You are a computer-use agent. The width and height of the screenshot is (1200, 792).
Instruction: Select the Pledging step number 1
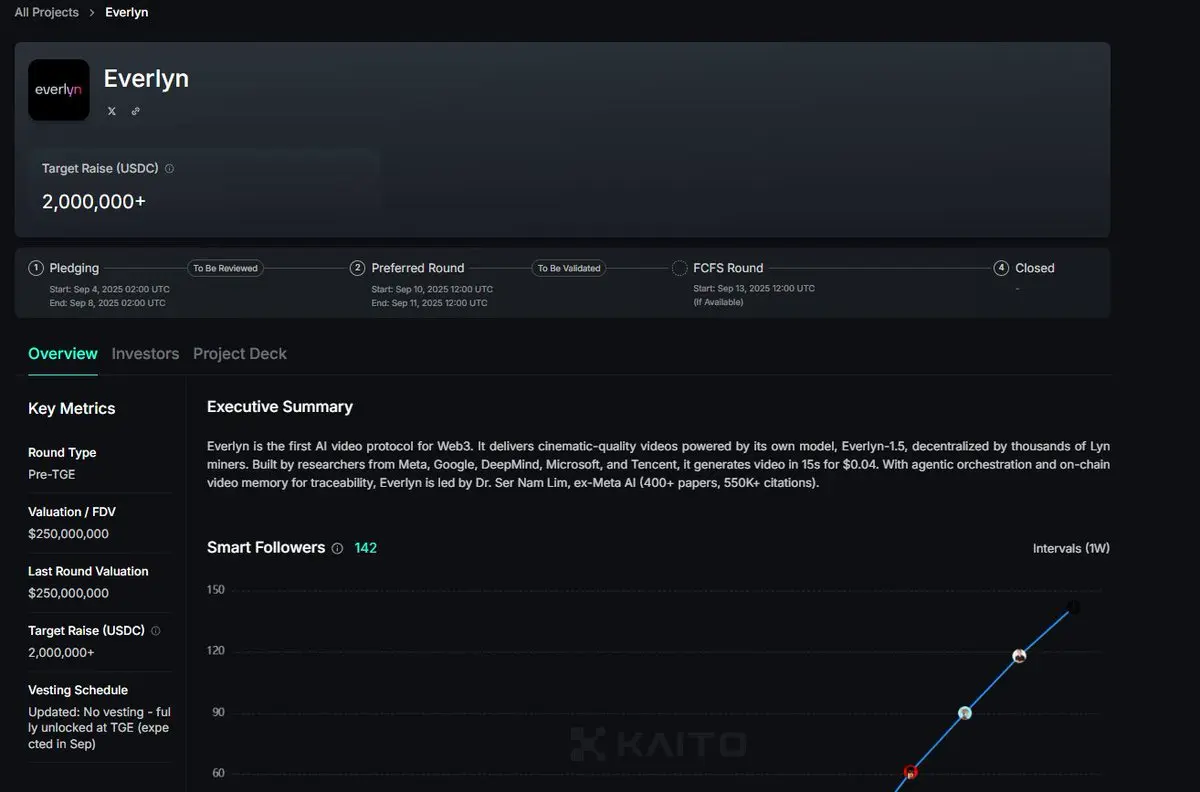coord(36,268)
